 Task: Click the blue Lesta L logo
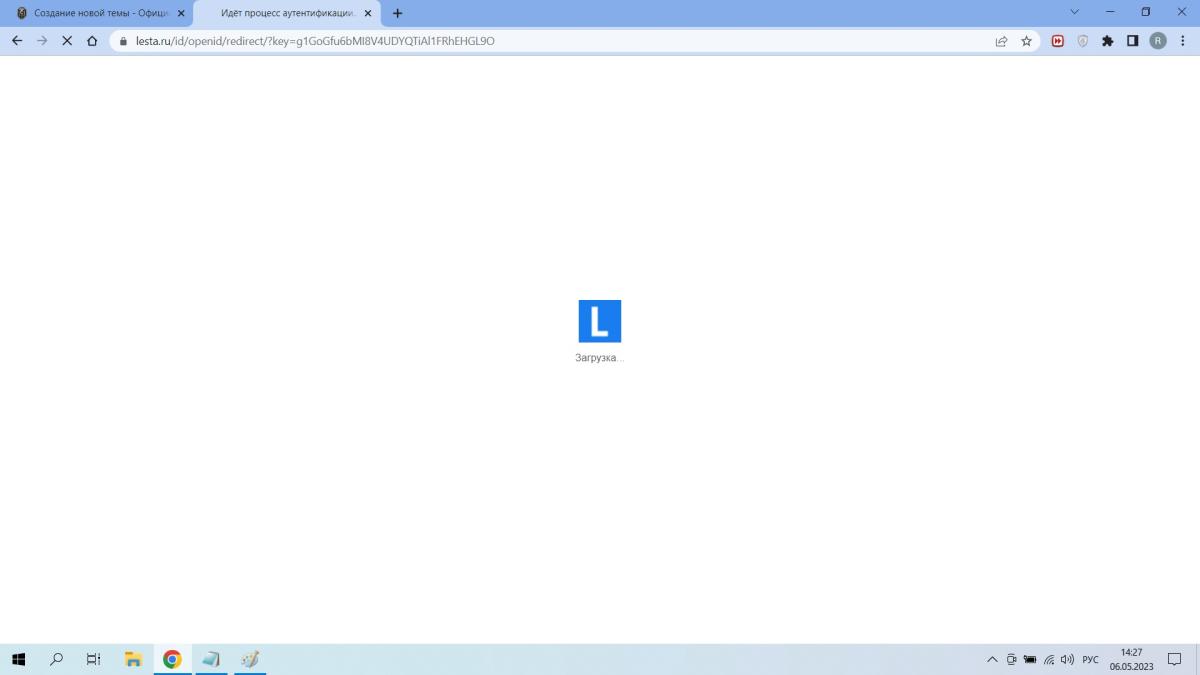[x=600, y=321]
